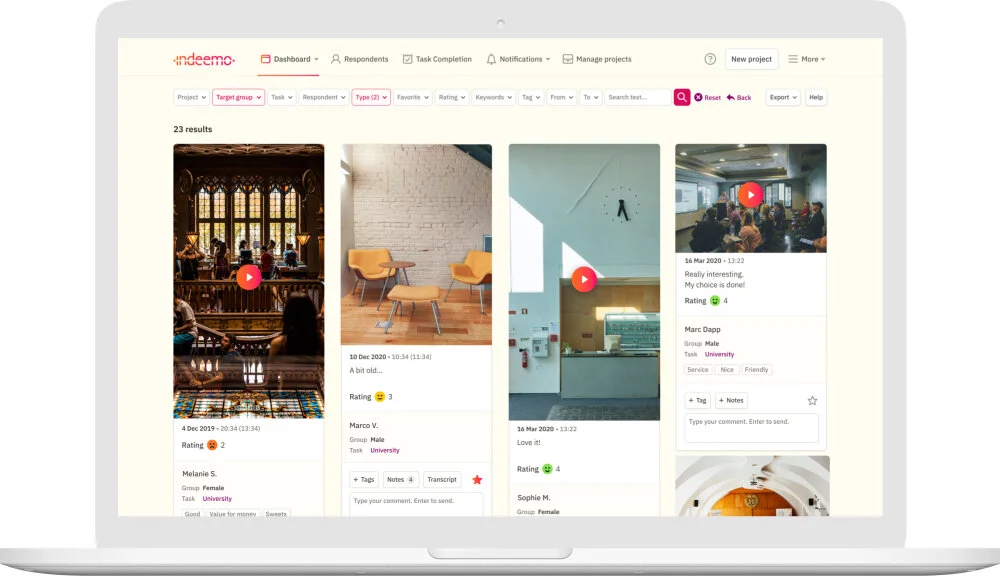This screenshot has width=1000, height=576.
Task: Open the Favorite filter dropdown
Action: point(413,98)
